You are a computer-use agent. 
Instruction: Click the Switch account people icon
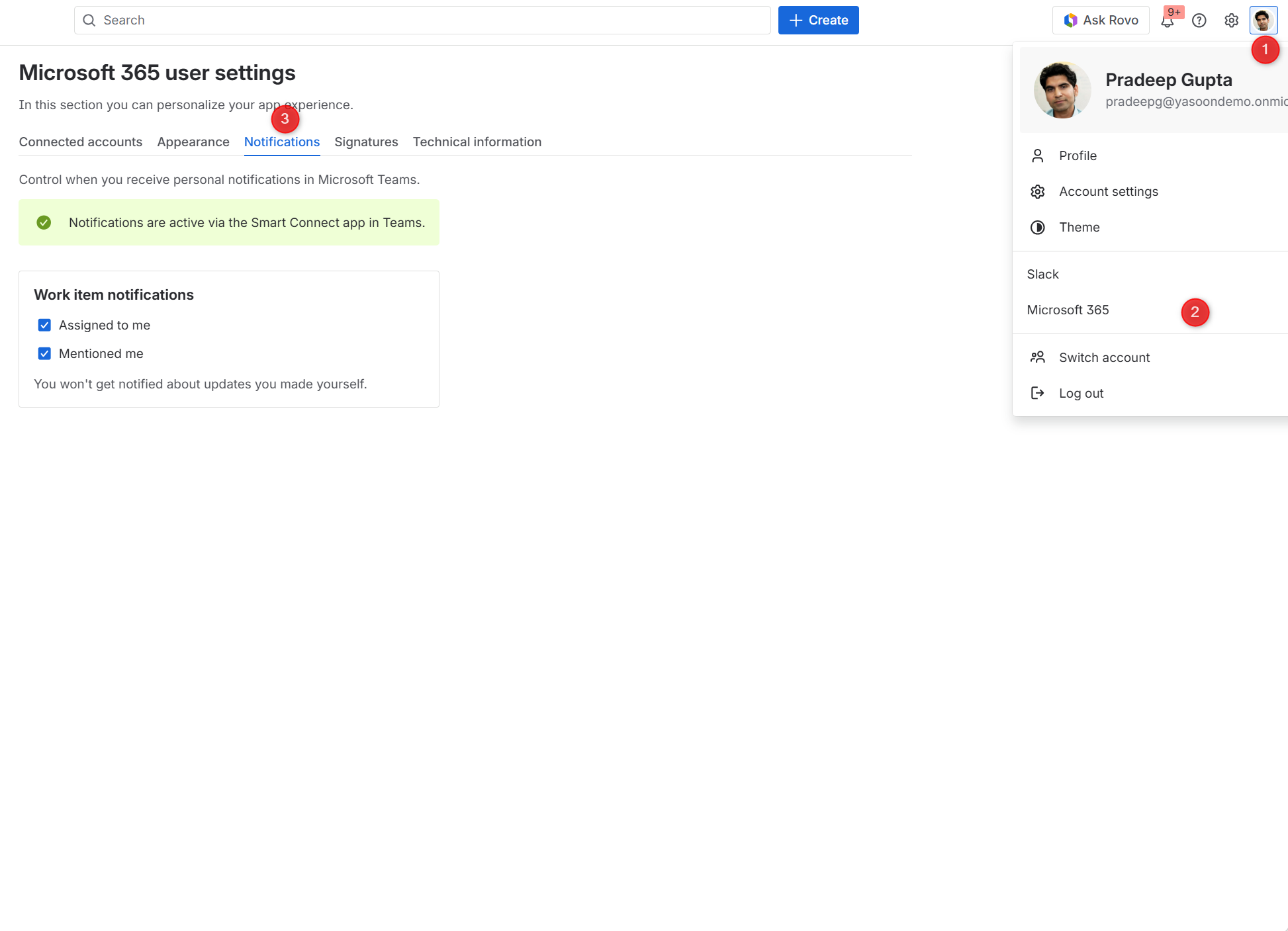(x=1037, y=357)
